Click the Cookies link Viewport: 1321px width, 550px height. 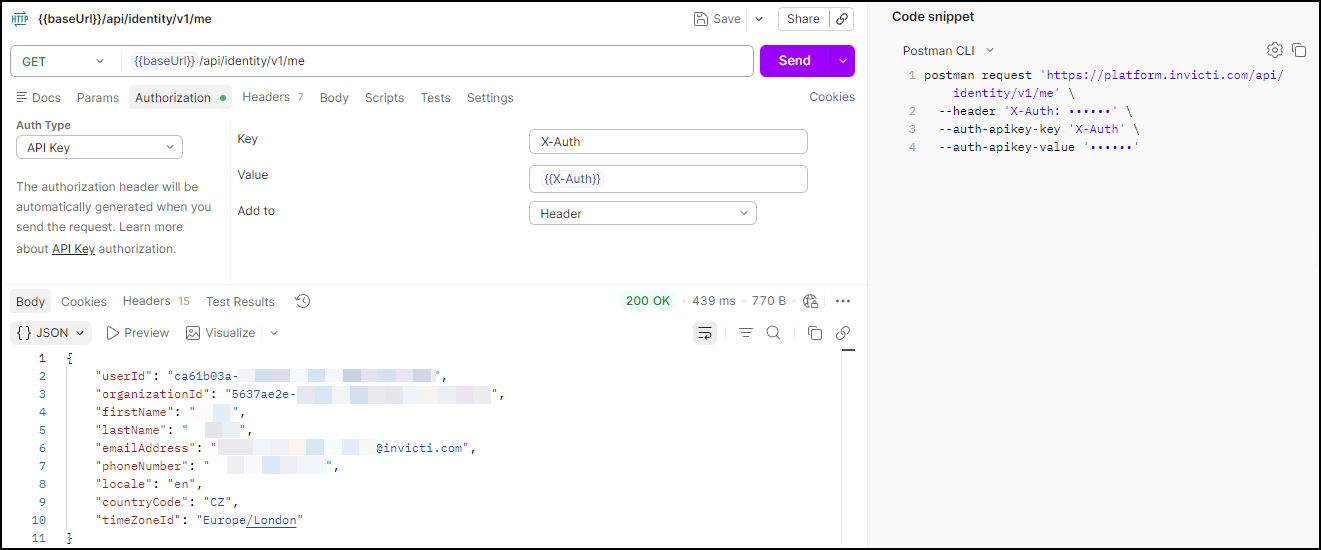[832, 97]
